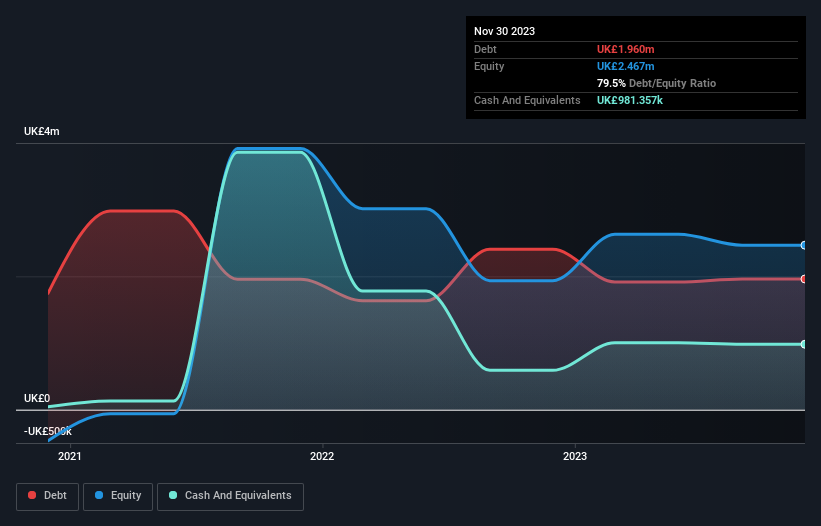Click the -UK£500k y-axis label
Screen dimensions: 821x526
pyautogui.click(x=48, y=431)
